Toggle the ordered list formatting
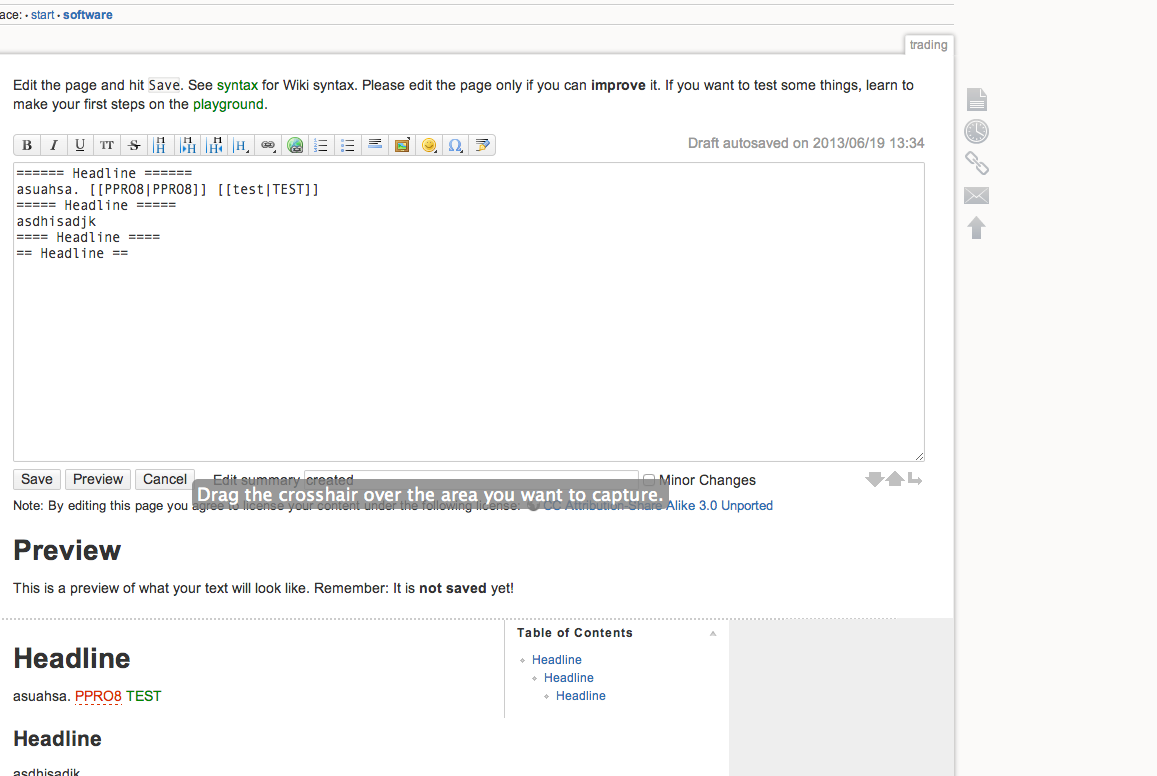1157x776 pixels. [321, 145]
